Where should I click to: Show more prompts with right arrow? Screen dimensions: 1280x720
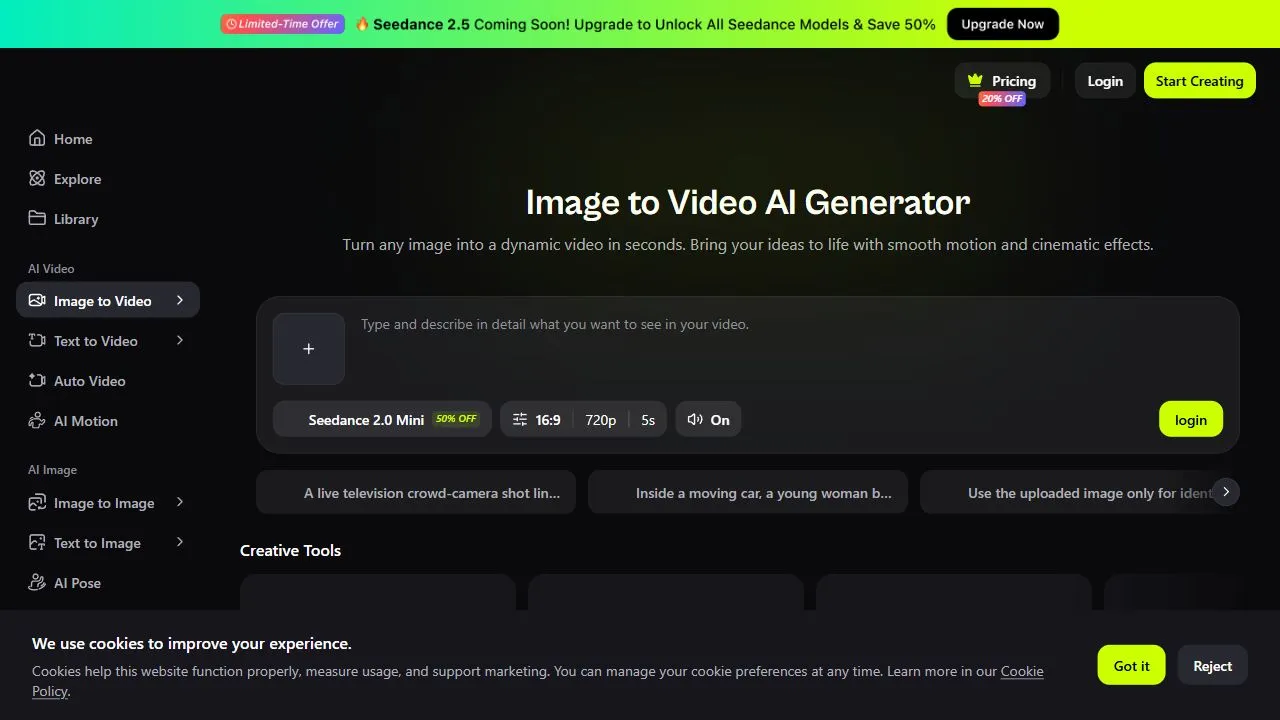tap(1226, 492)
